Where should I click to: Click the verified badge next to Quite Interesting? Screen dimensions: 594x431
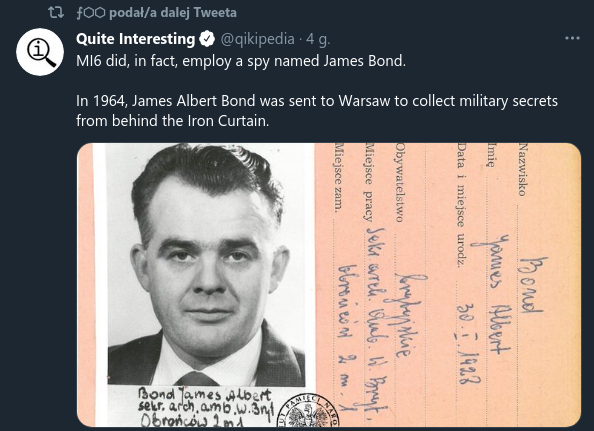pyautogui.click(x=207, y=39)
